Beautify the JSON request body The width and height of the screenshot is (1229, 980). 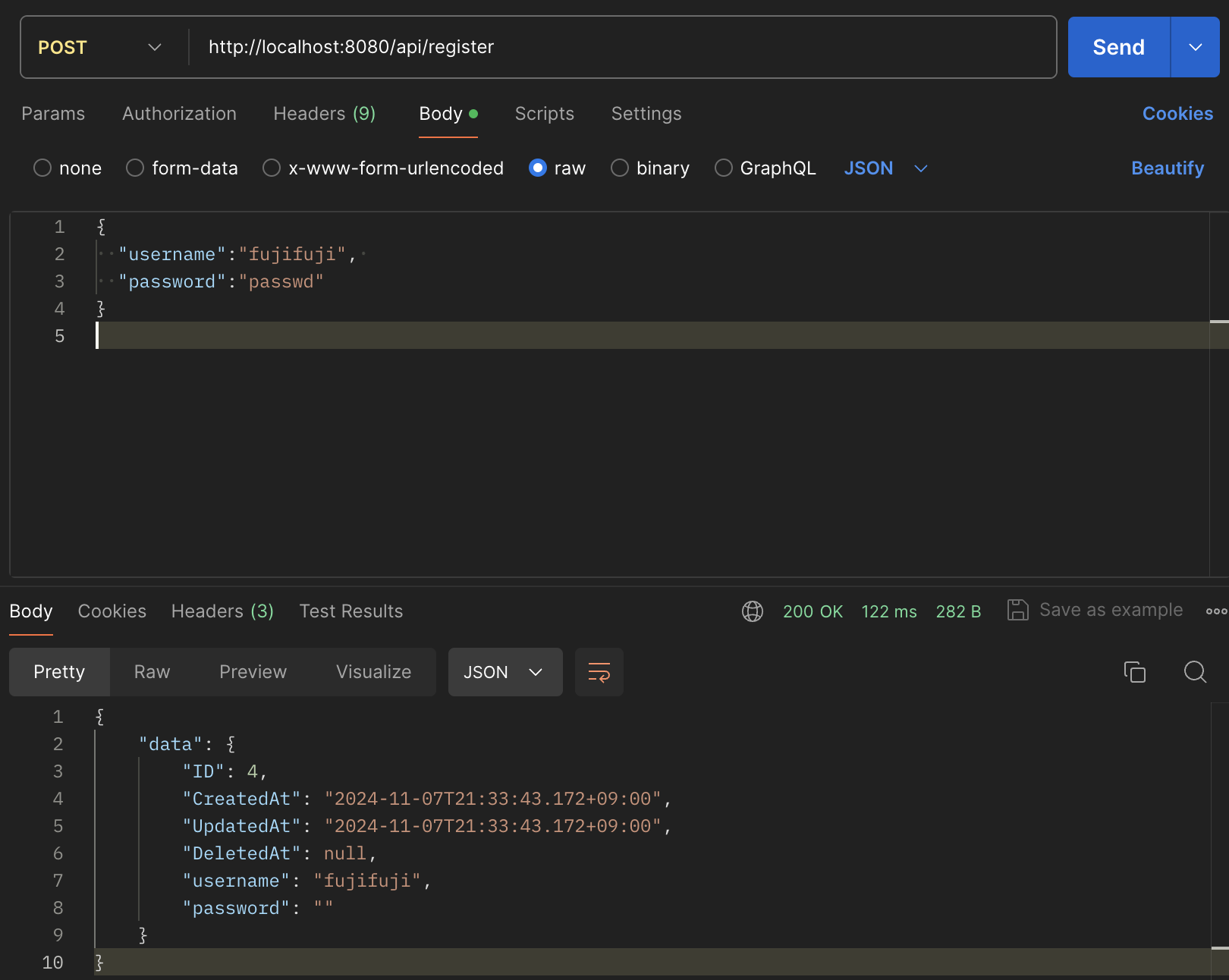tap(1167, 168)
